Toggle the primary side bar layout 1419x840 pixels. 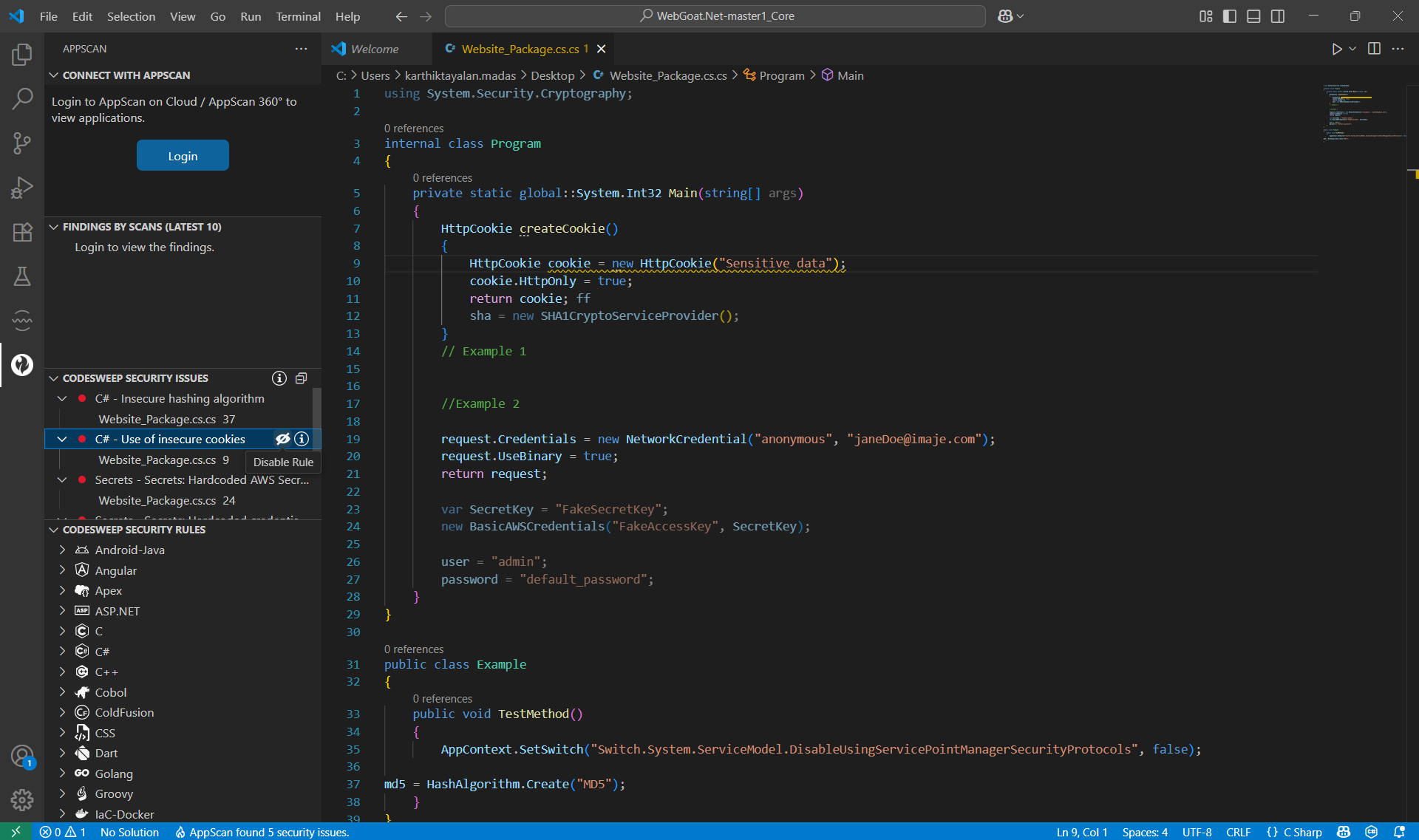(x=1230, y=16)
